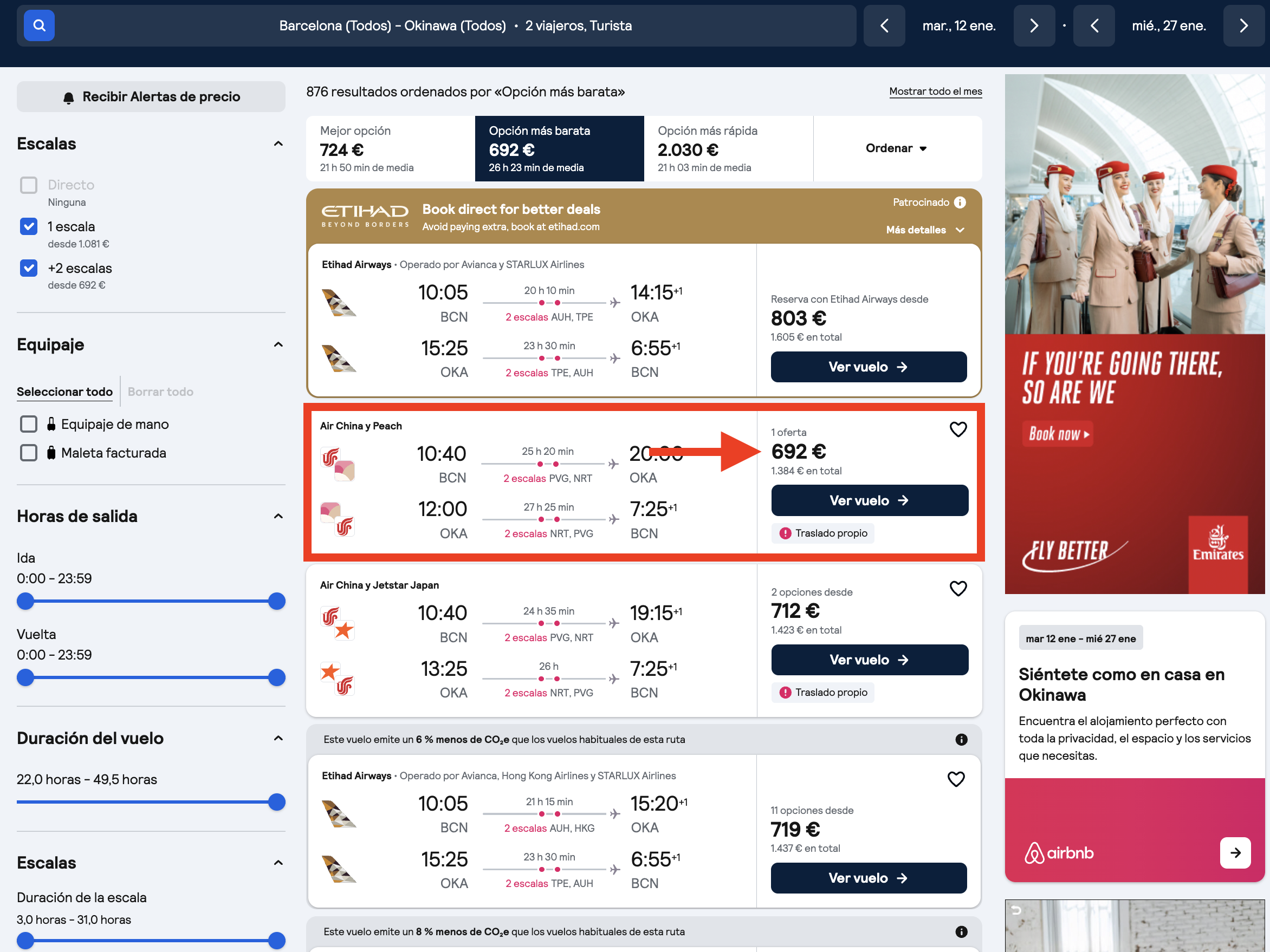Collapse the Duración de la escala Escalas section
Image resolution: width=1270 pixels, height=952 pixels.
[x=278, y=863]
